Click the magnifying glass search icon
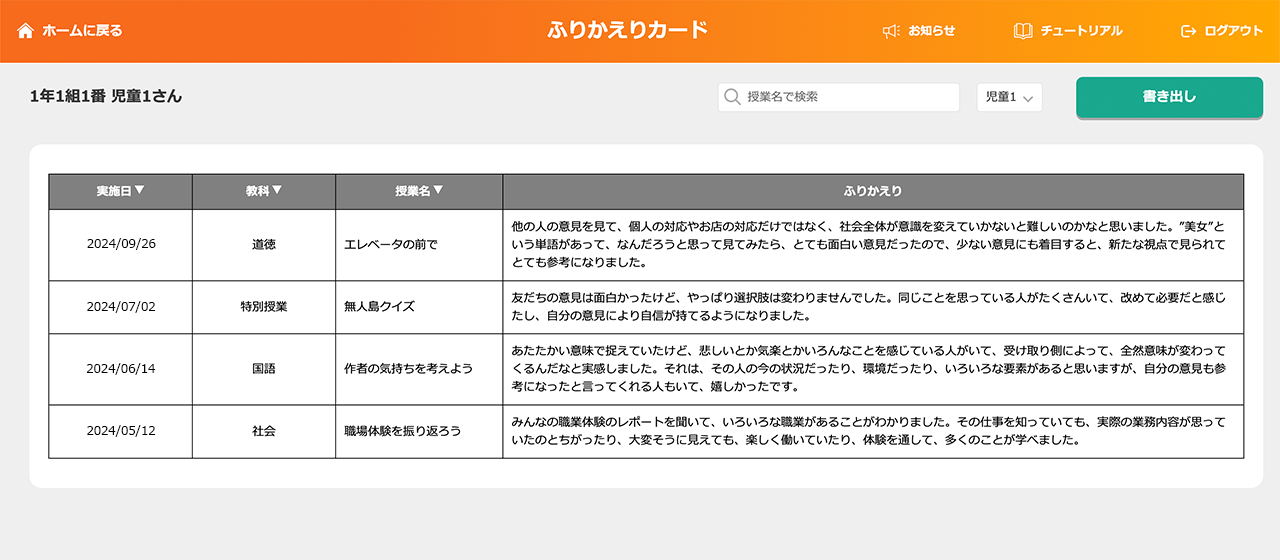The width and height of the screenshot is (1280, 560). [732, 97]
